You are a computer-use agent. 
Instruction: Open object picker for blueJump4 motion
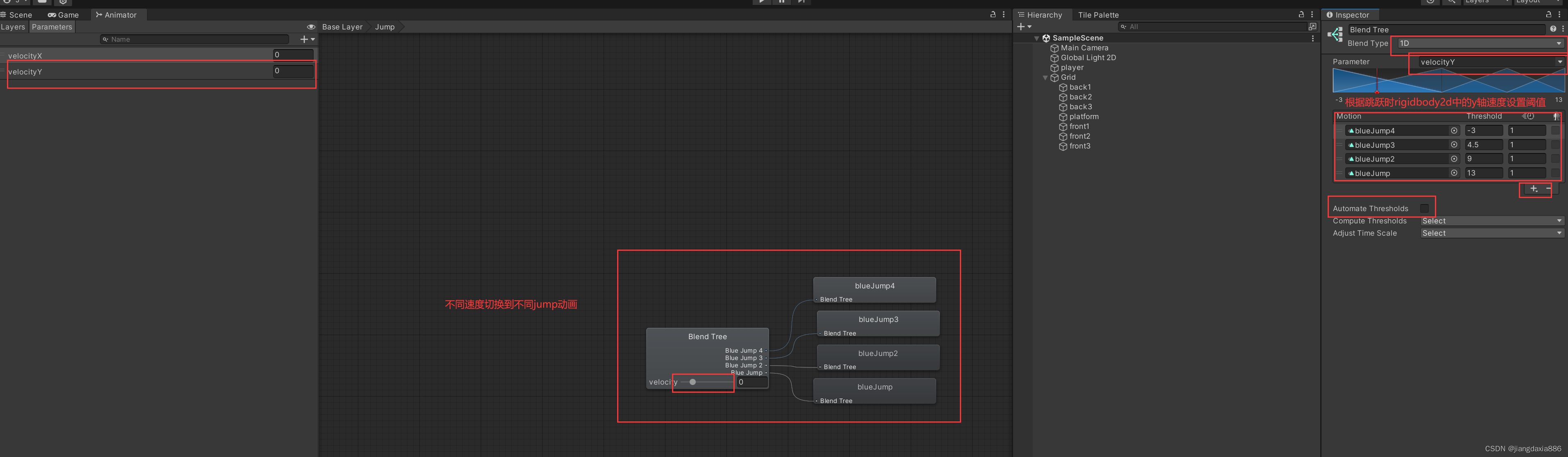coord(1454,131)
